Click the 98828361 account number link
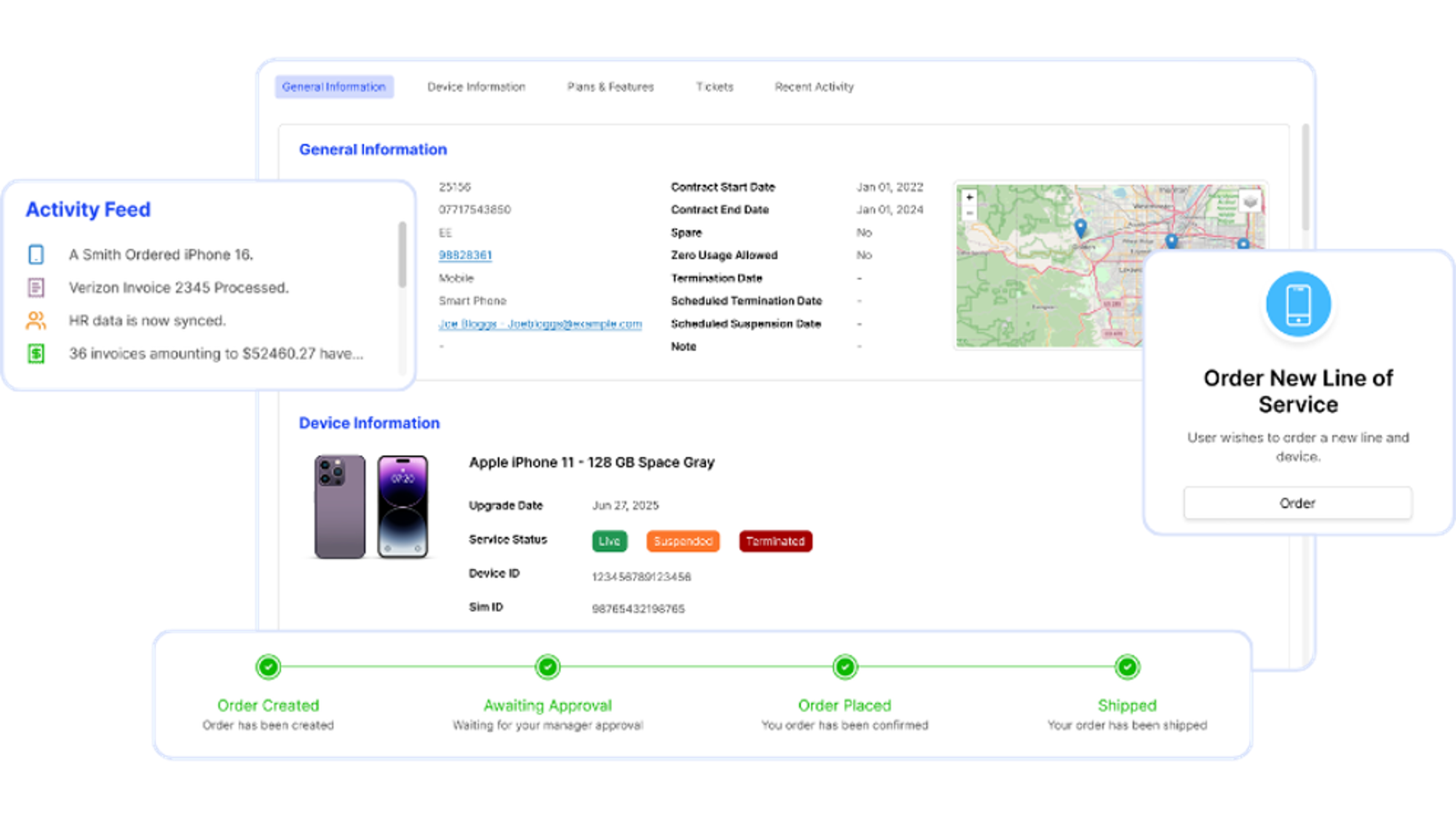Screen dimensions: 1456x818 click(464, 255)
